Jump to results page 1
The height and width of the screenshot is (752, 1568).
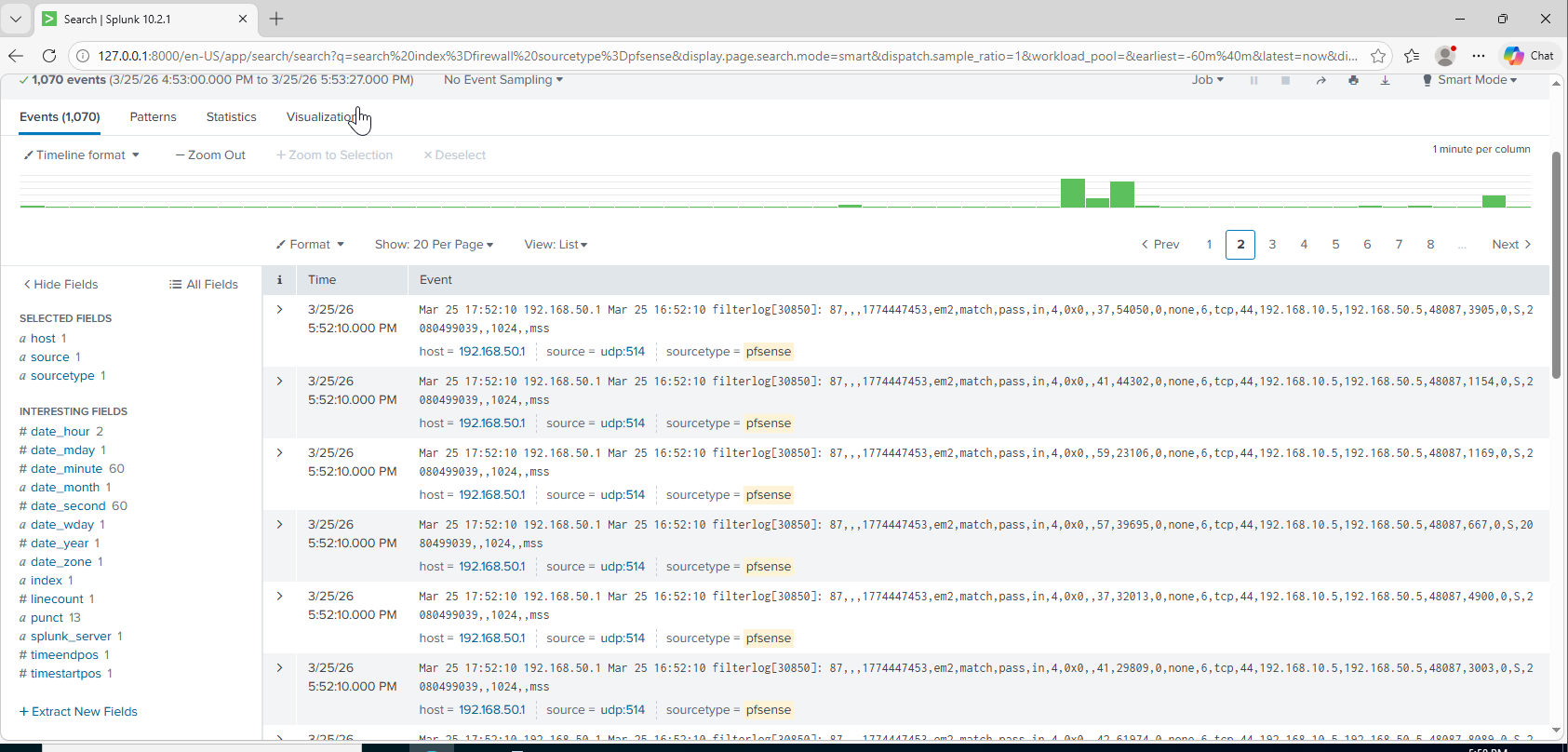pos(1209,245)
